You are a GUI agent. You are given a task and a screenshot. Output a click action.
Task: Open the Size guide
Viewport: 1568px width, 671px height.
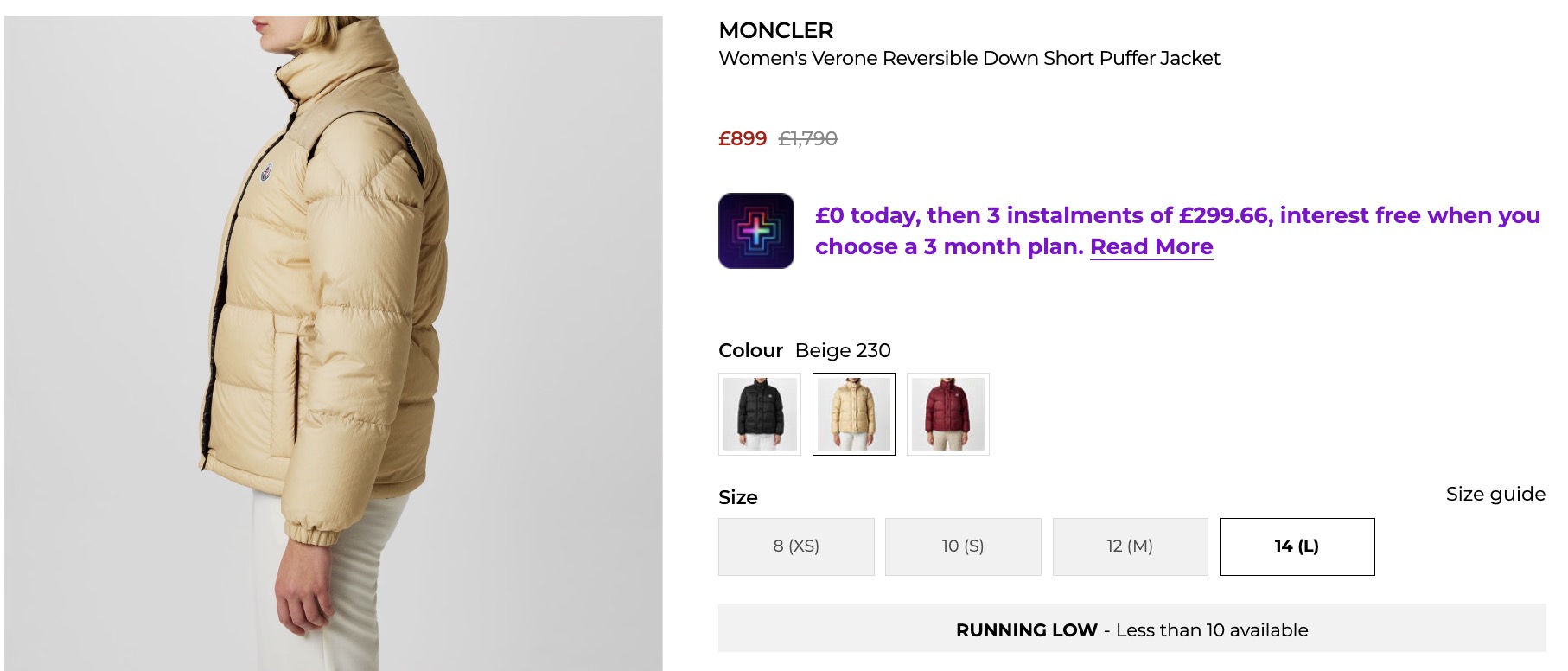1496,493
